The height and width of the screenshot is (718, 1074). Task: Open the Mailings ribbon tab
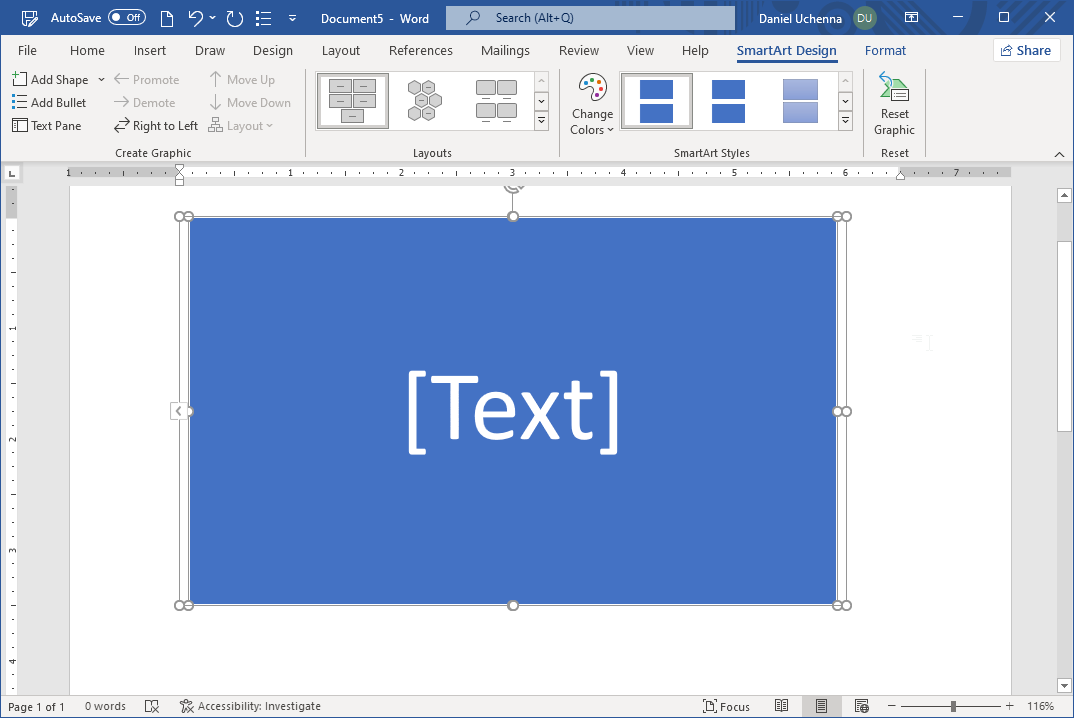[x=505, y=50]
